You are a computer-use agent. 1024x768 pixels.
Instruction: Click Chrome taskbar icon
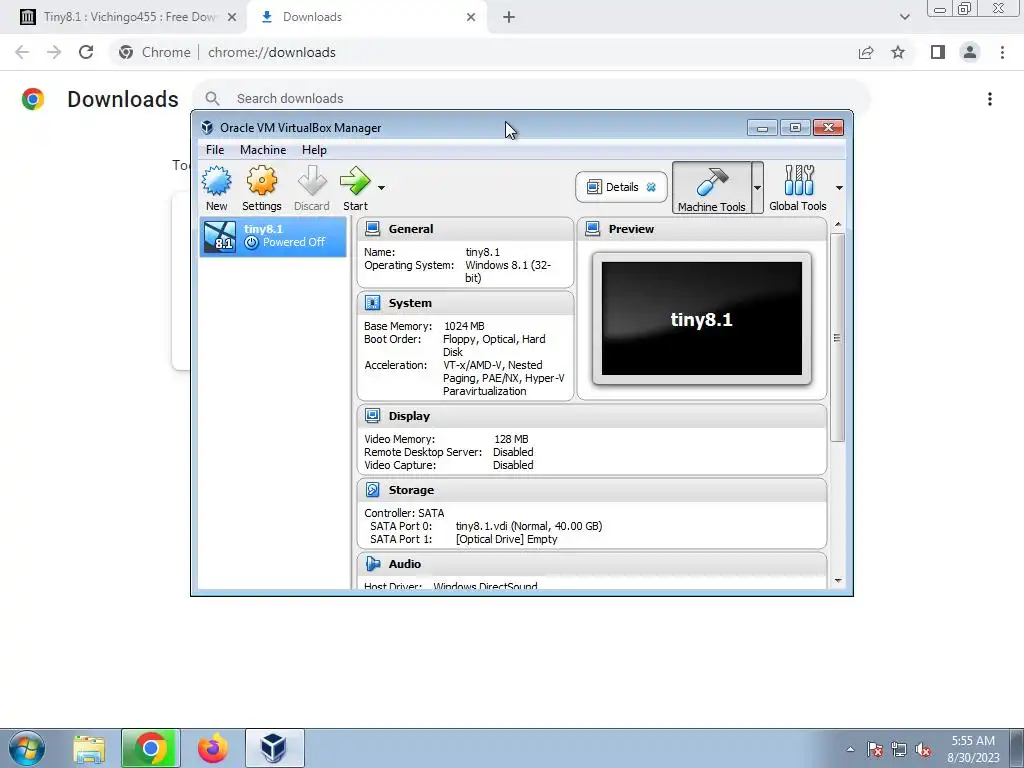[x=150, y=748]
